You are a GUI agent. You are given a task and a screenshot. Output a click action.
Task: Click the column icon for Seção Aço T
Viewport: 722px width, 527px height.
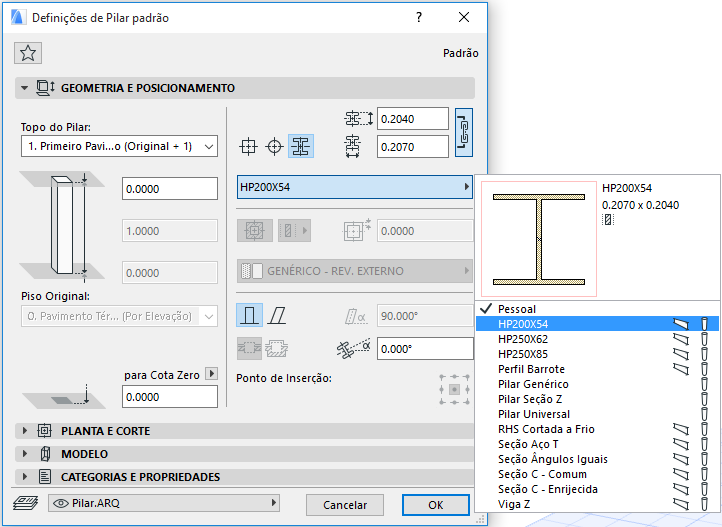[x=704, y=444]
